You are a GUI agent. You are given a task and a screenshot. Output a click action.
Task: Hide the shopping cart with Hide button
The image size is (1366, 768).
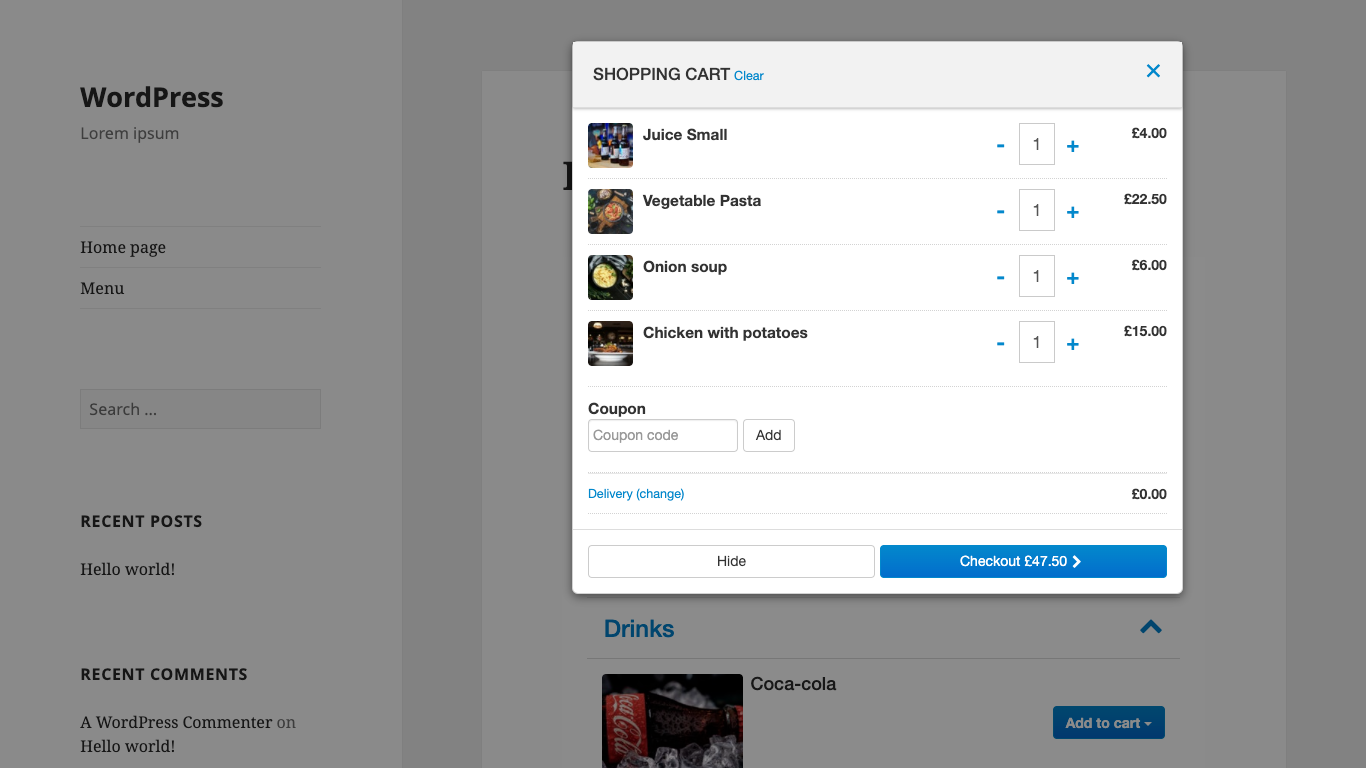(731, 561)
